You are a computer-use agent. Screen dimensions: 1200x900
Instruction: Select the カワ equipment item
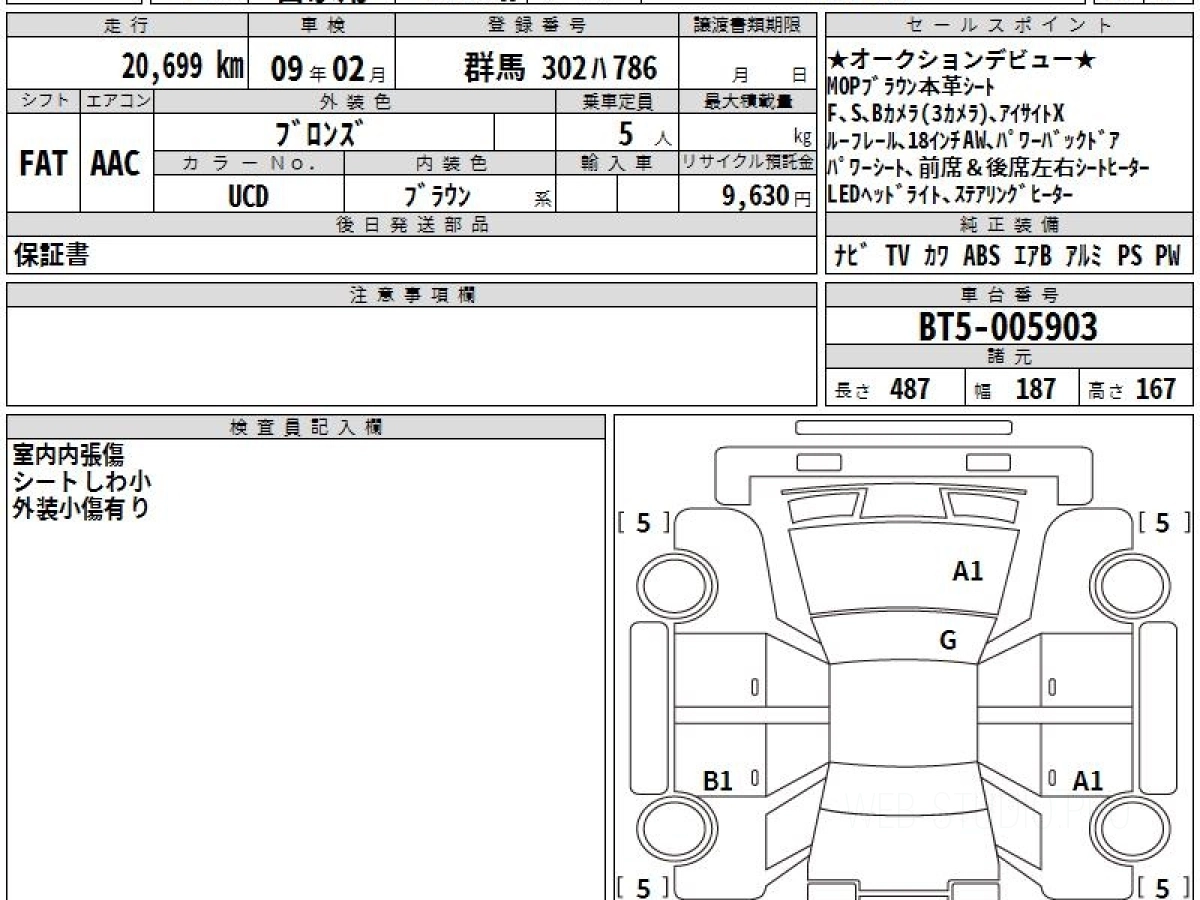coord(937,256)
